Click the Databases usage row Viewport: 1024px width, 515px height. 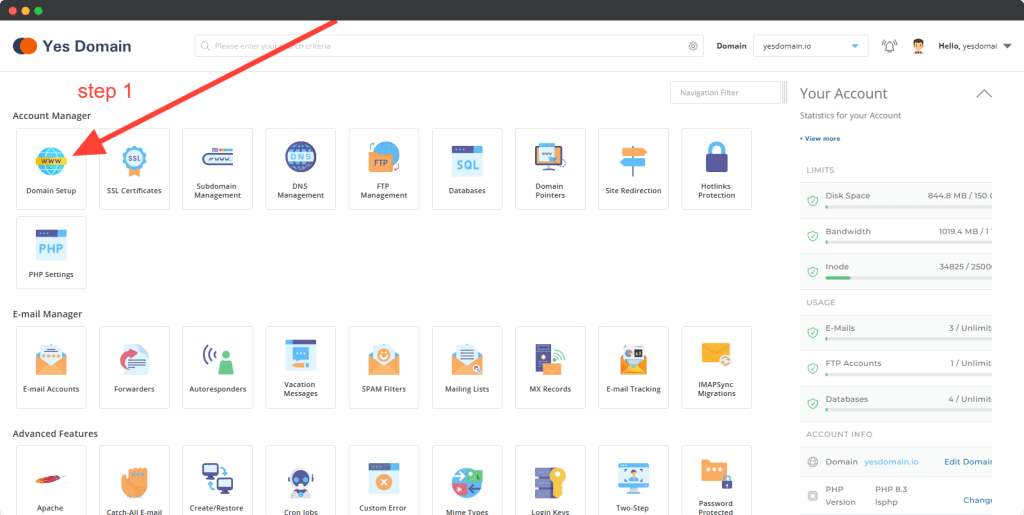896,403
